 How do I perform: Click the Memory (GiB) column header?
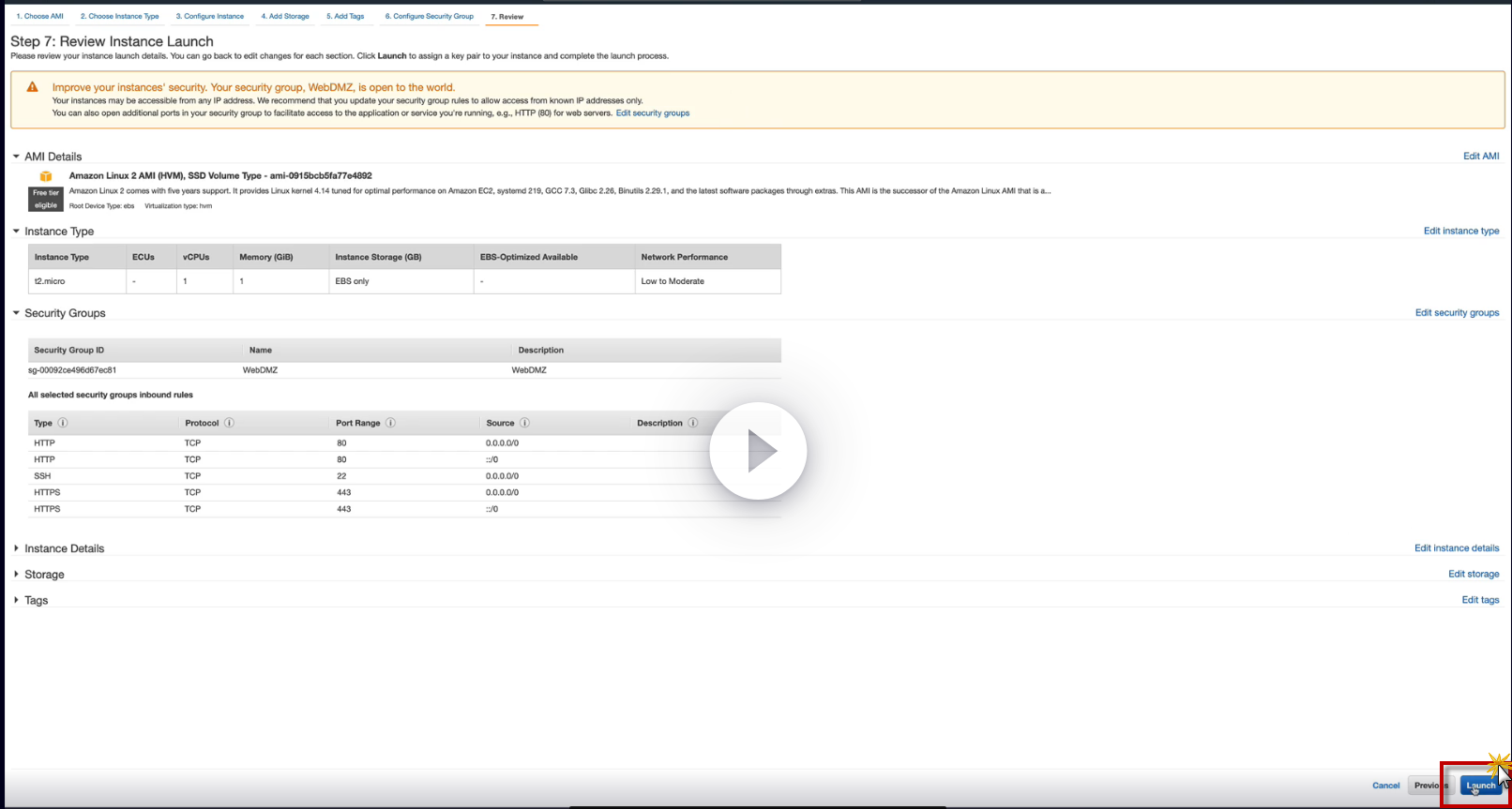[280, 257]
